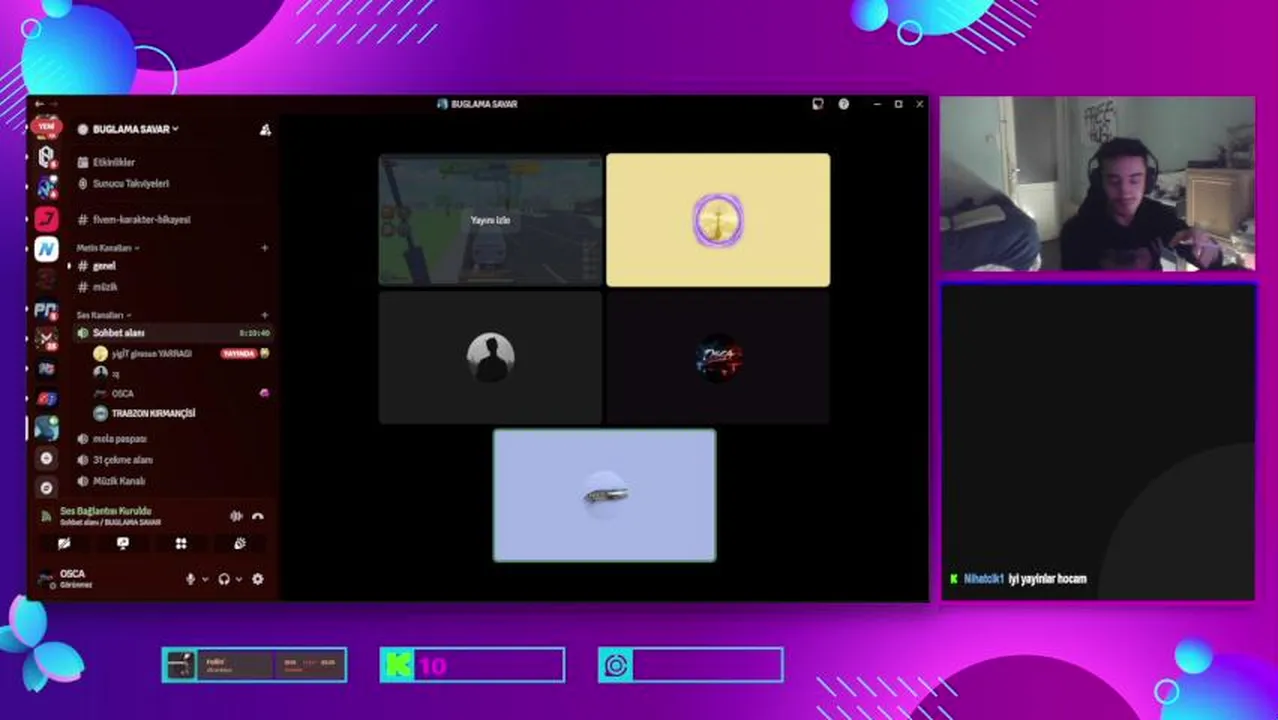Open the soundboard icon
Image resolution: width=1278 pixels, height=720 pixels.
pyautogui.click(x=240, y=544)
